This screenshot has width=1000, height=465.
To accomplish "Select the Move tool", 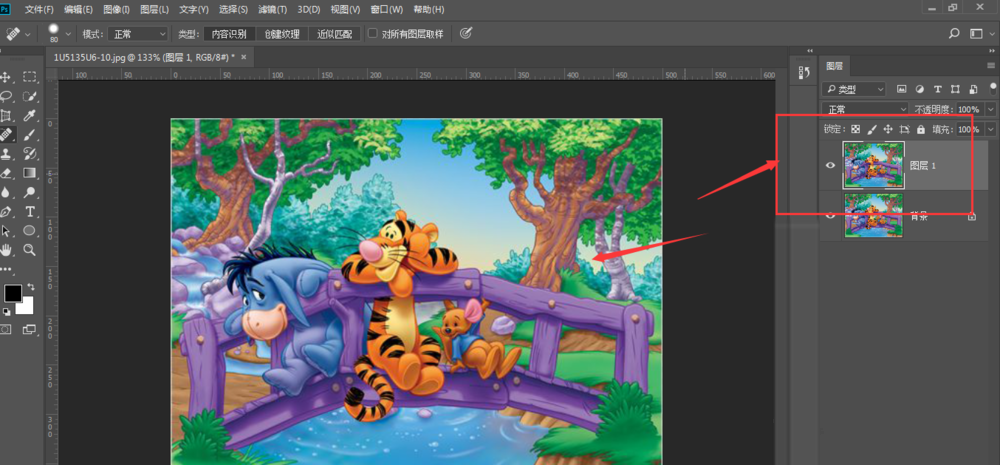I will (x=6, y=77).
